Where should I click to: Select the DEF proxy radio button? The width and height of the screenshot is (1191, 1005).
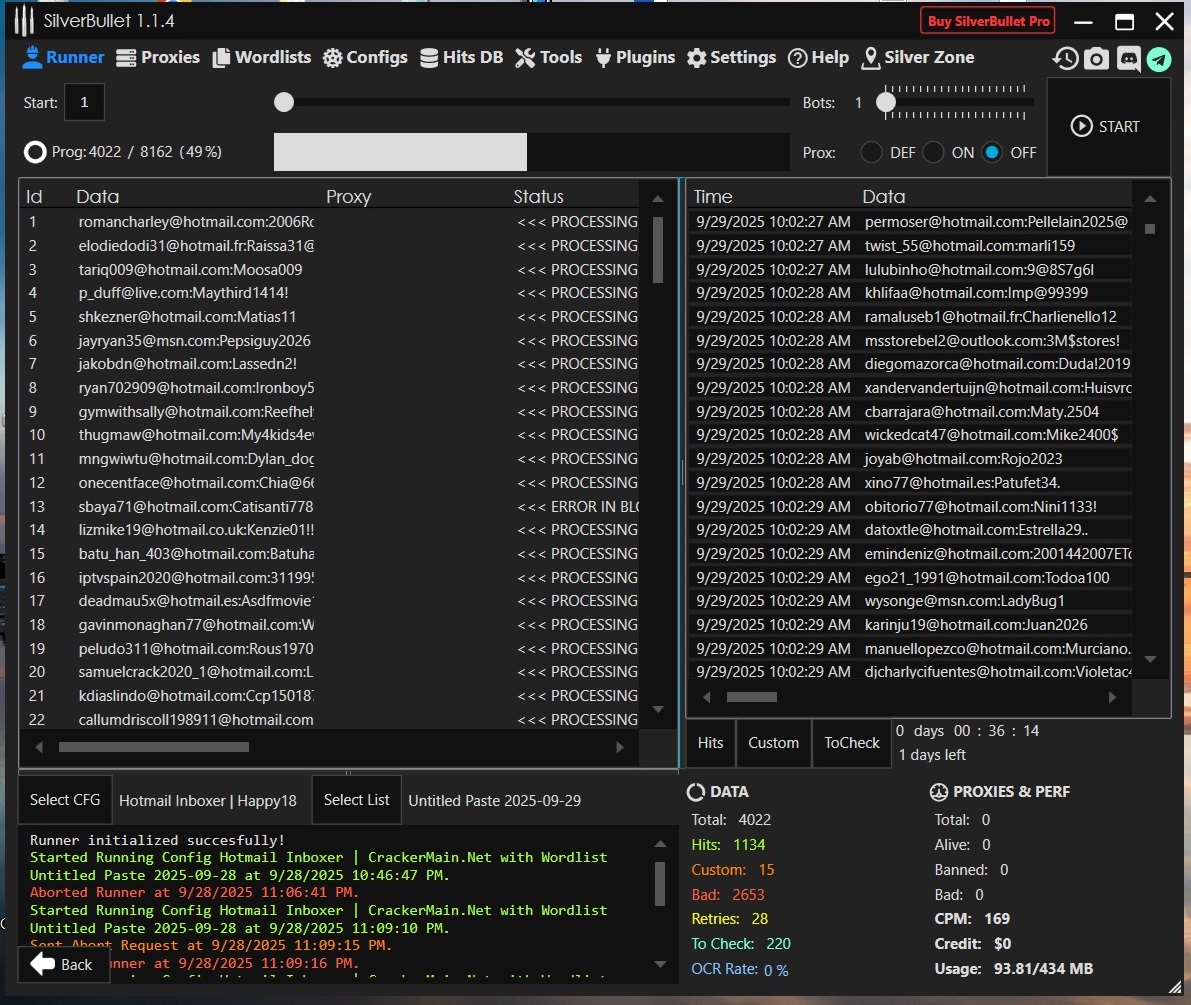click(872, 153)
